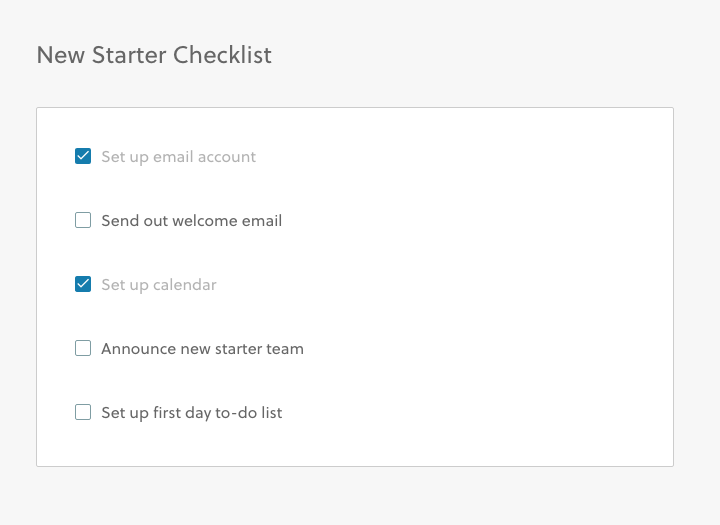Viewport: 720px width, 525px height.
Task: Click the 'Set up first day to-do list' label
Action: (191, 413)
